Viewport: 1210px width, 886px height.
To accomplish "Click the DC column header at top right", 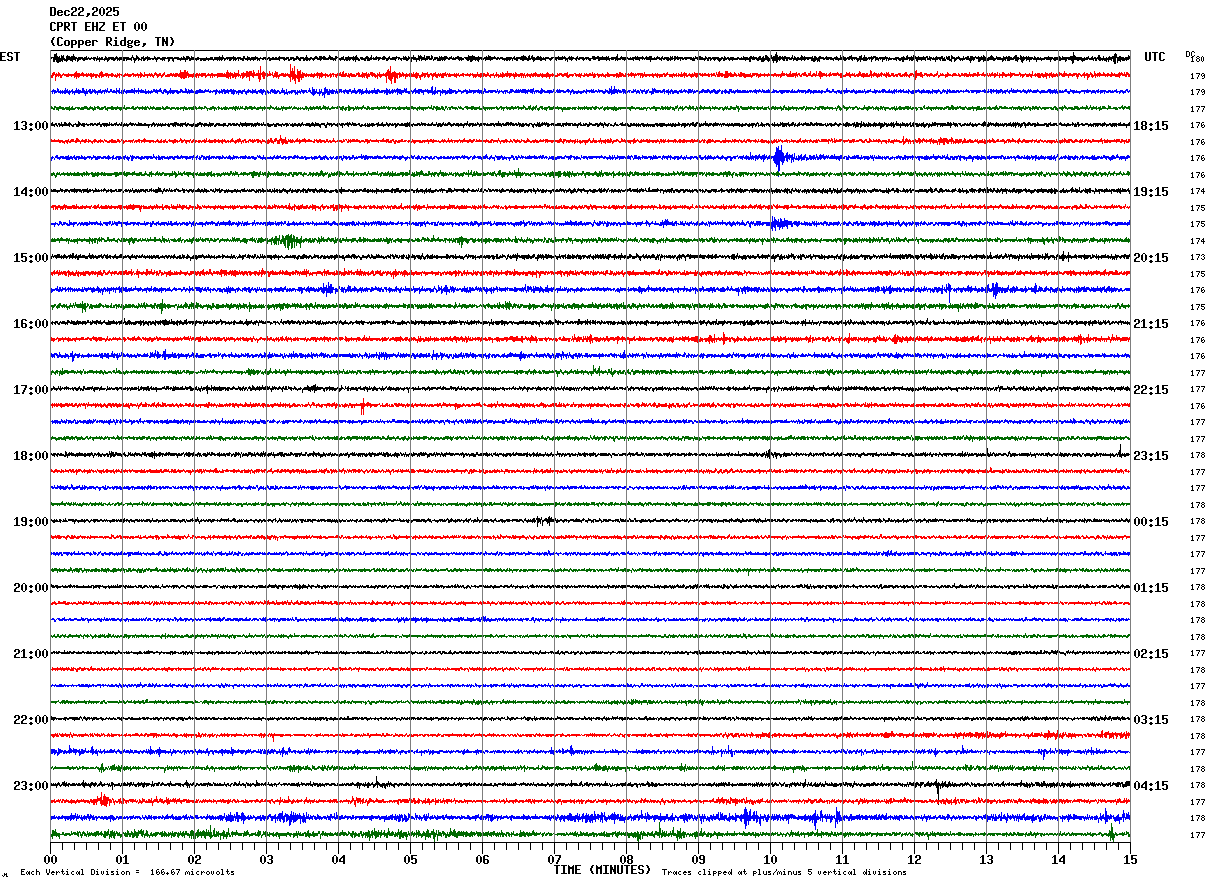I will pos(1190,54).
